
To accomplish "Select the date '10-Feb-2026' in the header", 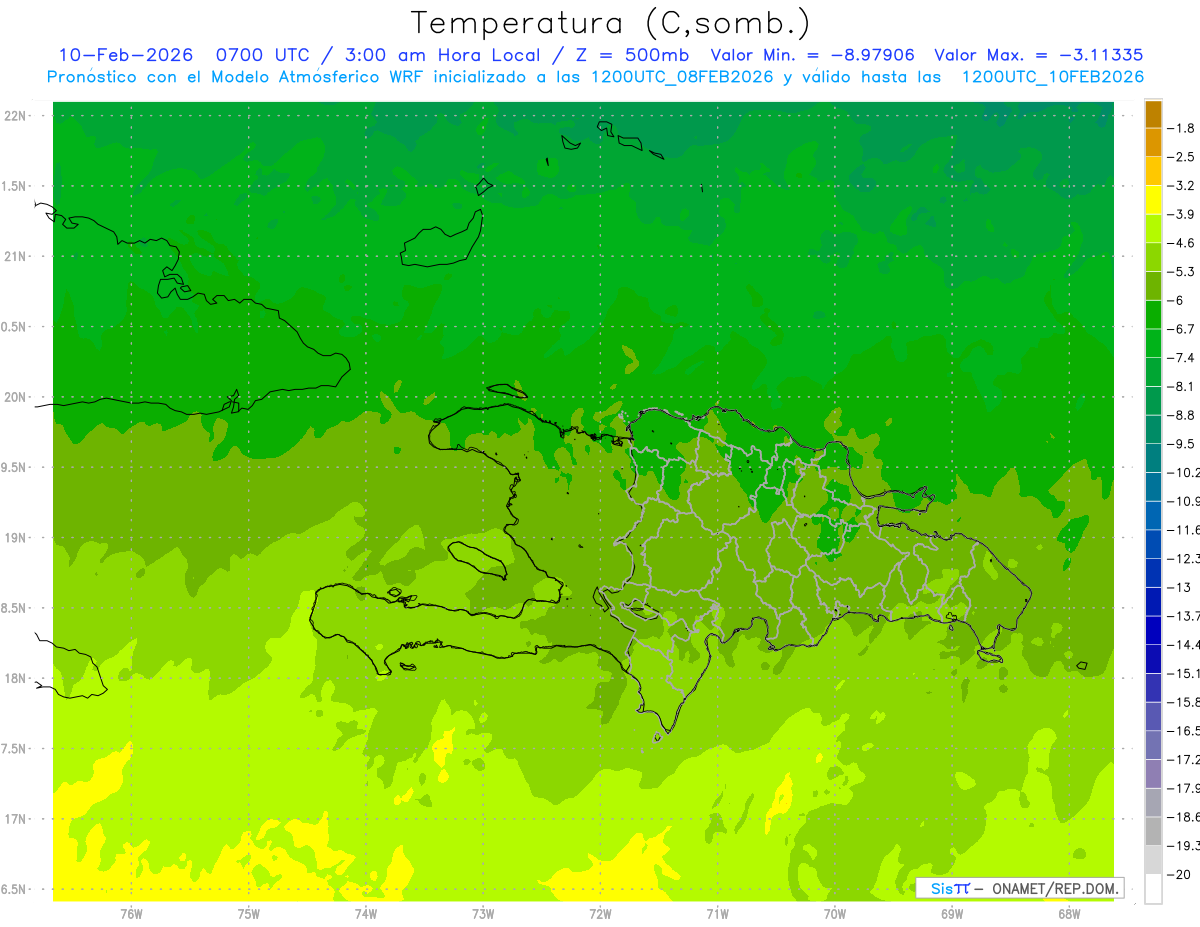I will point(125,55).
